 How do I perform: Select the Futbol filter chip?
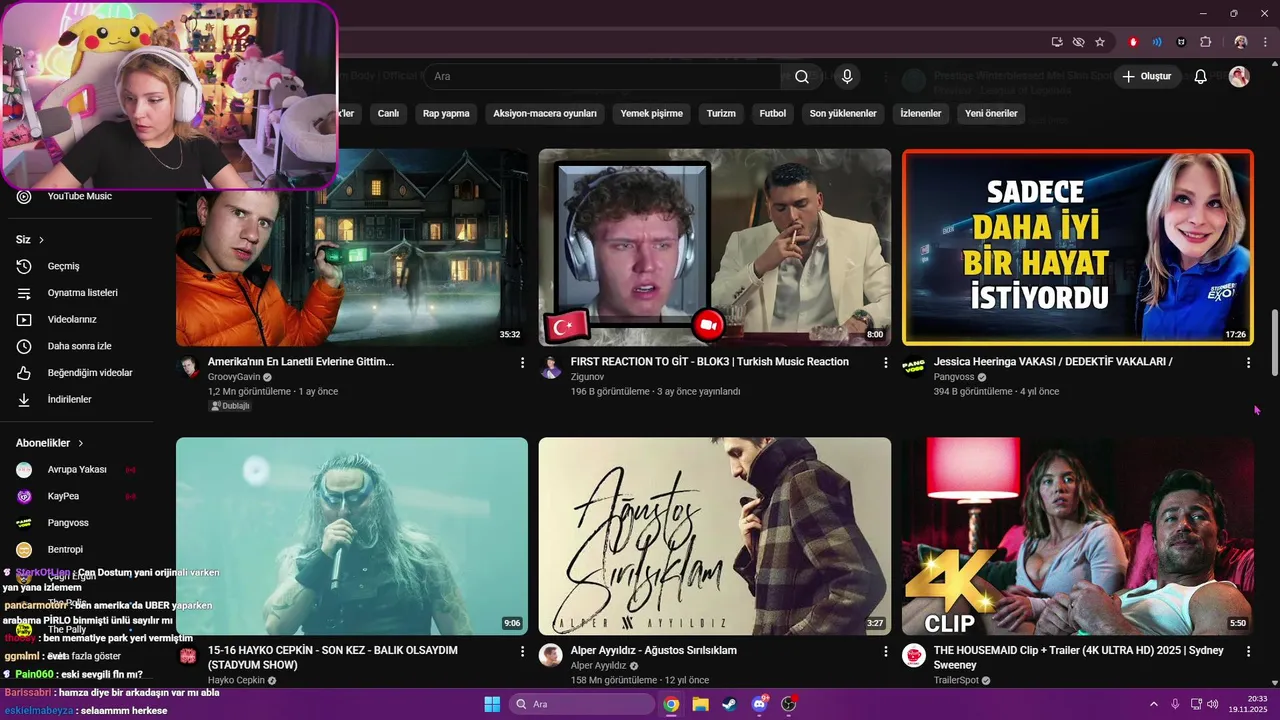[x=773, y=114]
